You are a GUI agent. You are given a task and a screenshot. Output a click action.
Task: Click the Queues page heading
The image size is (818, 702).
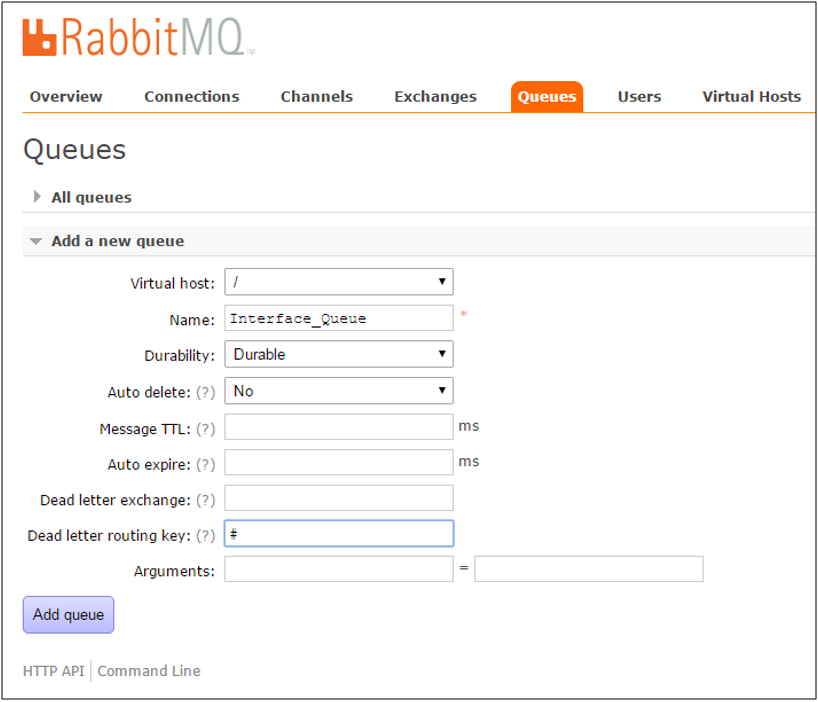75,150
